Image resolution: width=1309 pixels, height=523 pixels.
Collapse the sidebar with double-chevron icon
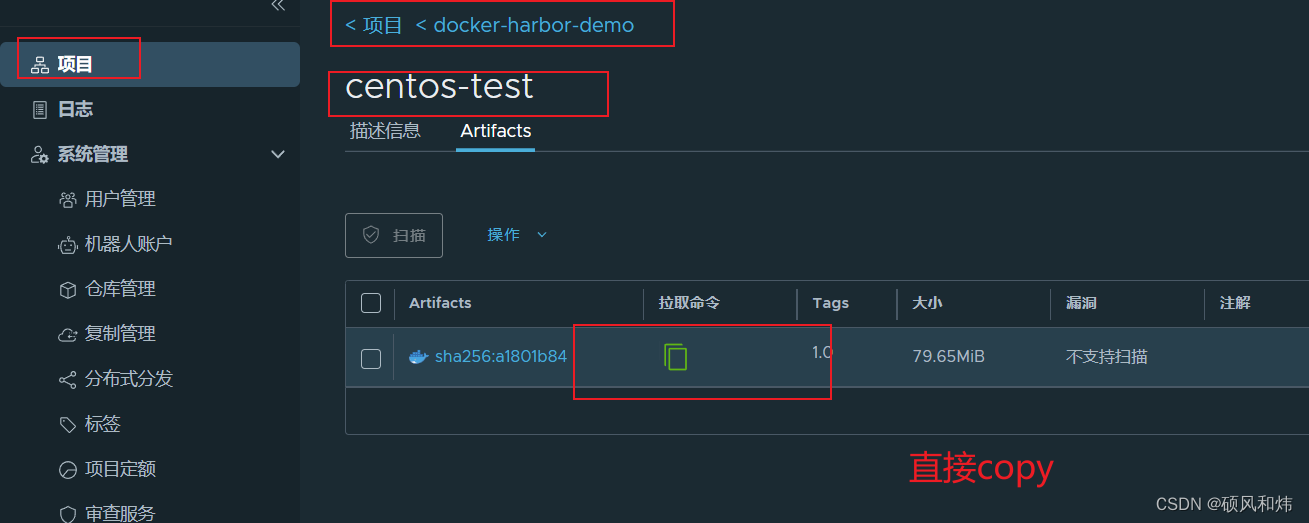point(278,6)
